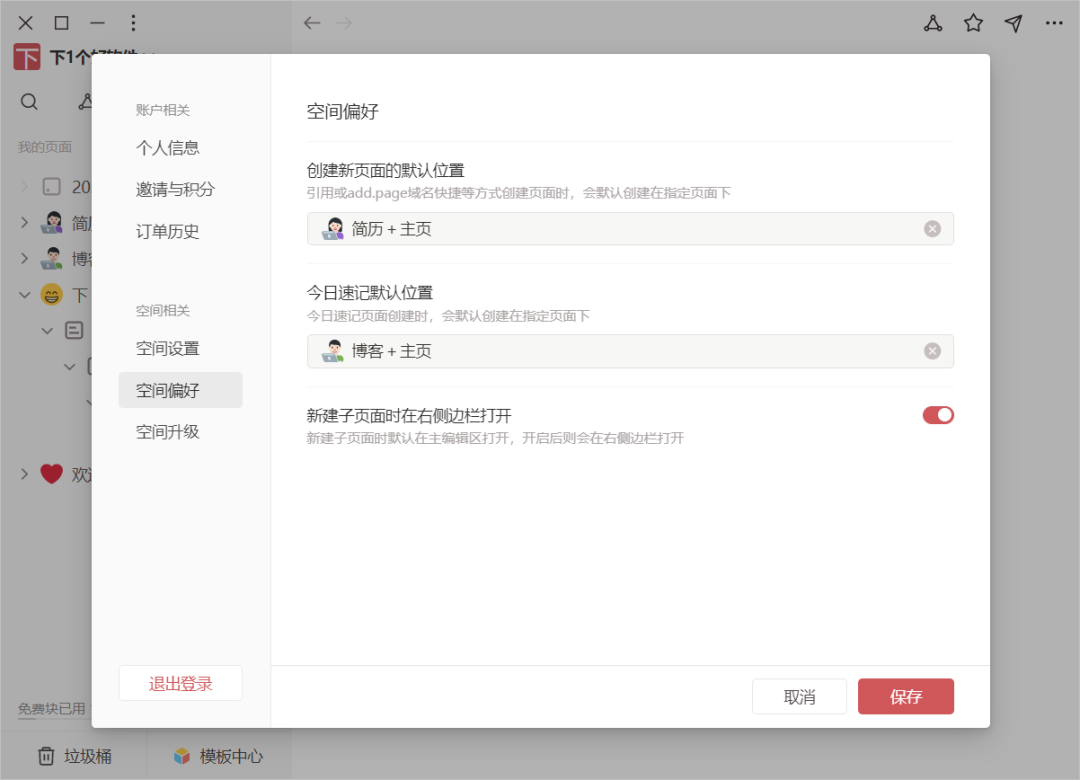Clear the 博客 + 主页 速记 location field

click(x=932, y=351)
